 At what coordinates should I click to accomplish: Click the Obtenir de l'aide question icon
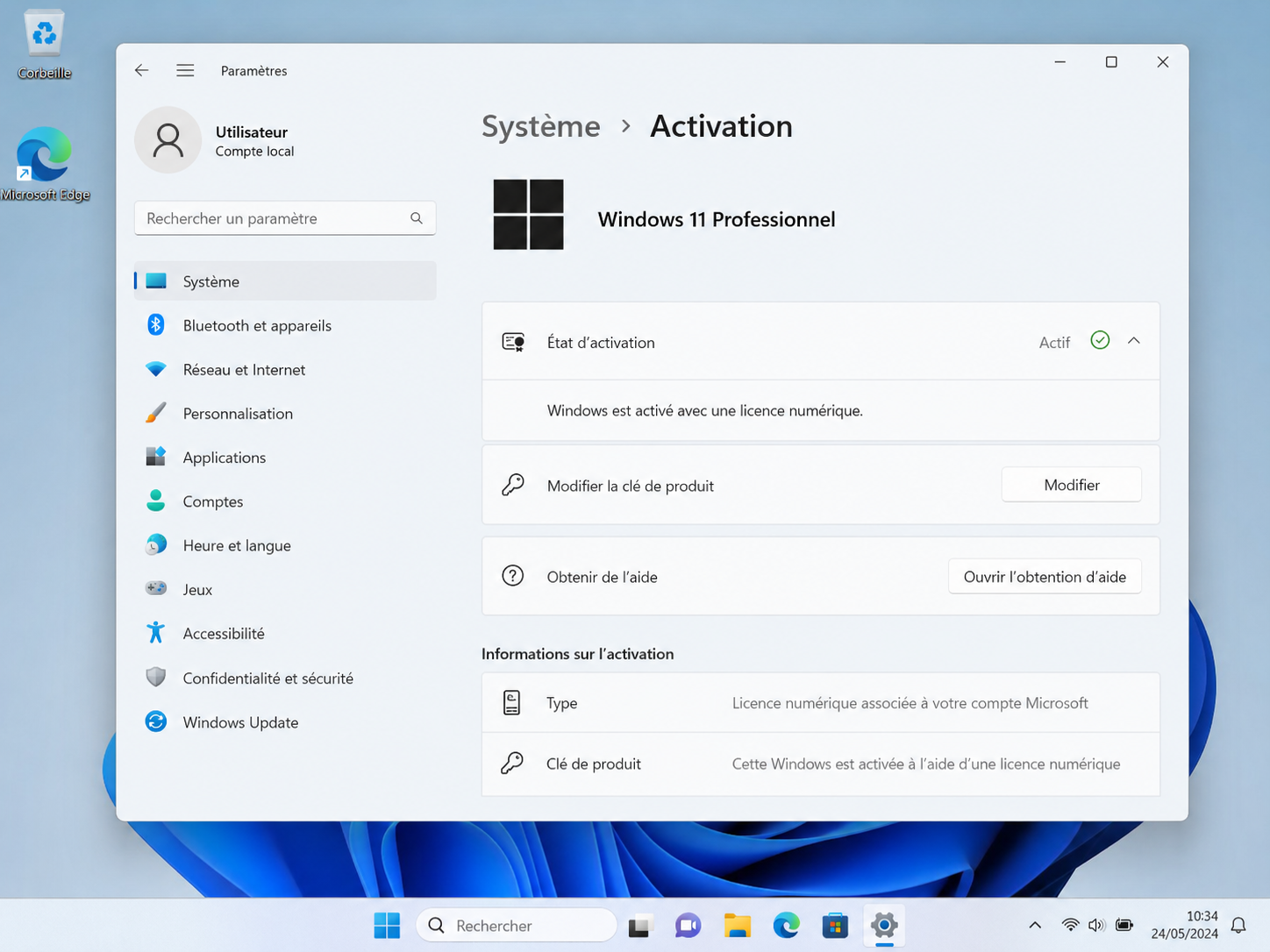[513, 576]
